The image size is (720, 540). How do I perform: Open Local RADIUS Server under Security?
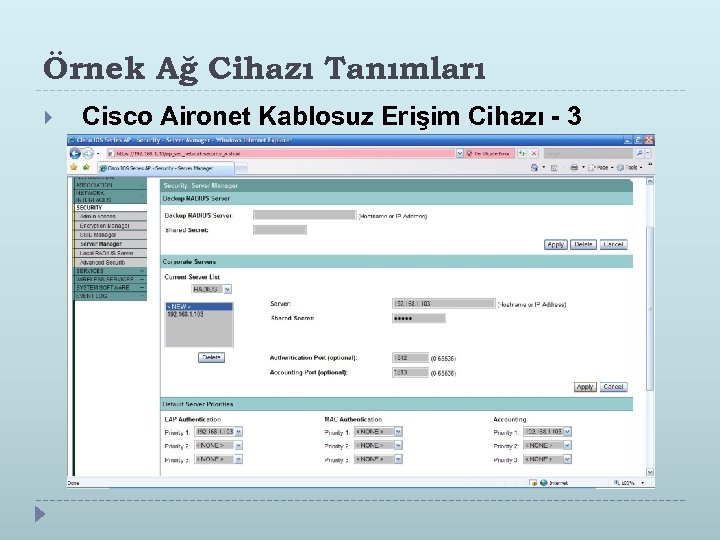[110, 253]
